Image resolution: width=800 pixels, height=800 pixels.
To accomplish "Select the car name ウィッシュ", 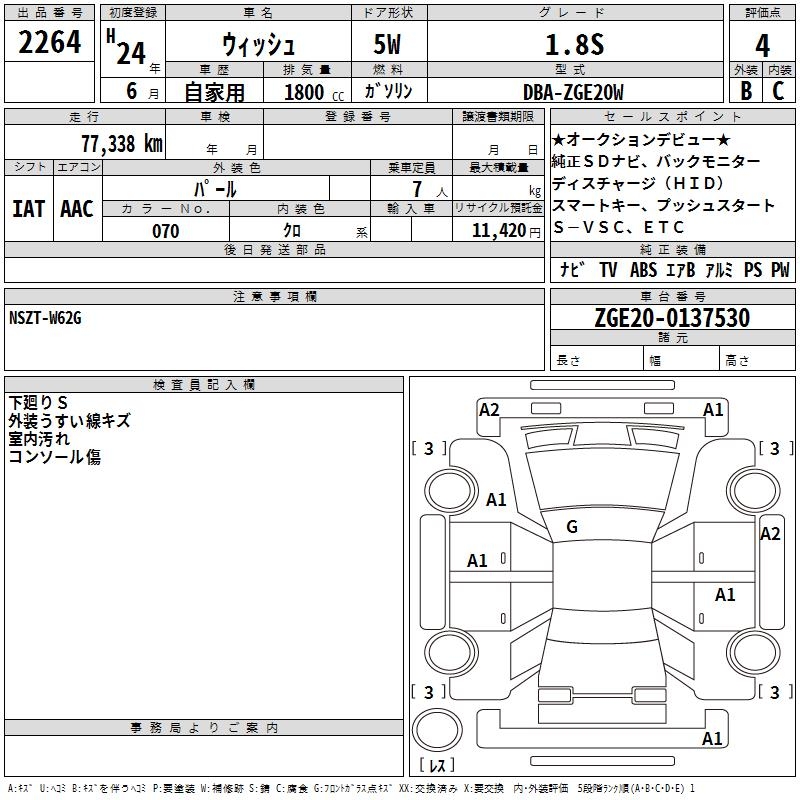I will point(258,44).
